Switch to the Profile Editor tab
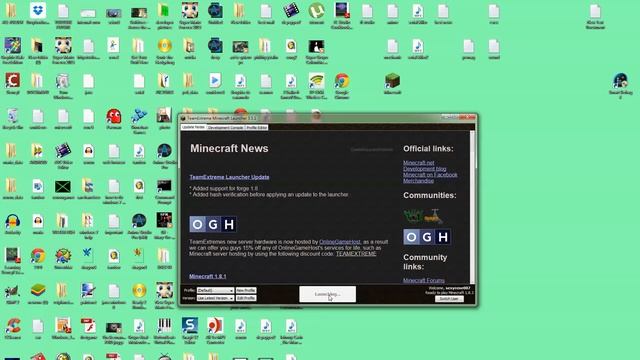The width and height of the screenshot is (640, 360). coord(256,128)
